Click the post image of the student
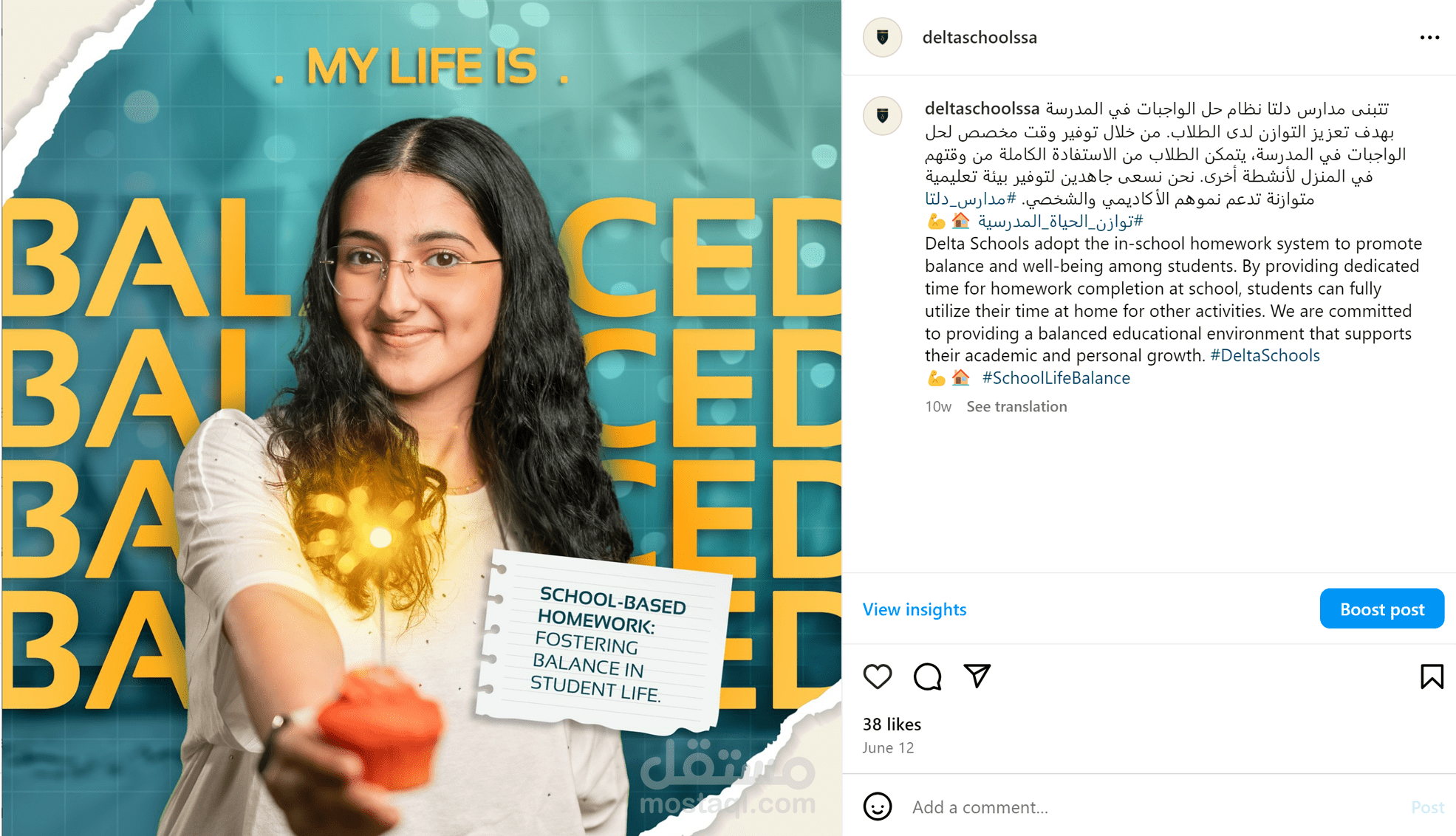The height and width of the screenshot is (836, 1456). (421, 418)
